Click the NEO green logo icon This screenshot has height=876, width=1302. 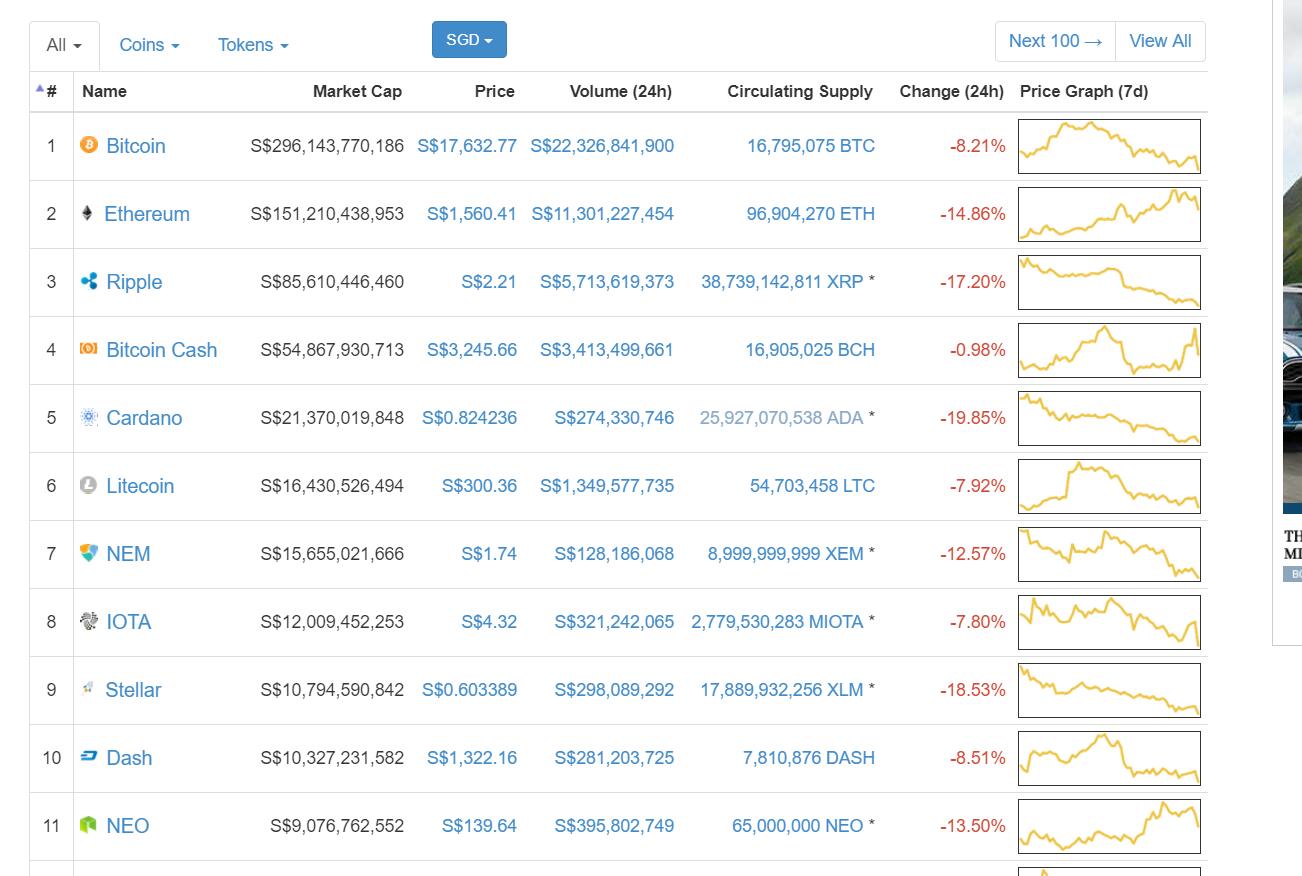click(89, 825)
